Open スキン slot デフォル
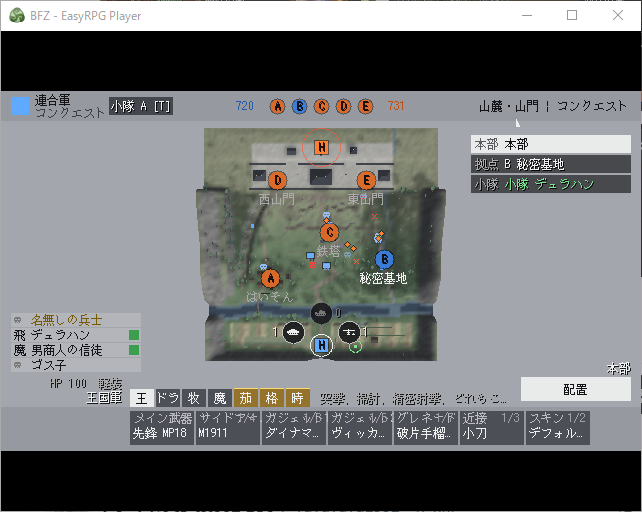The height and width of the screenshot is (512, 642). 558,428
